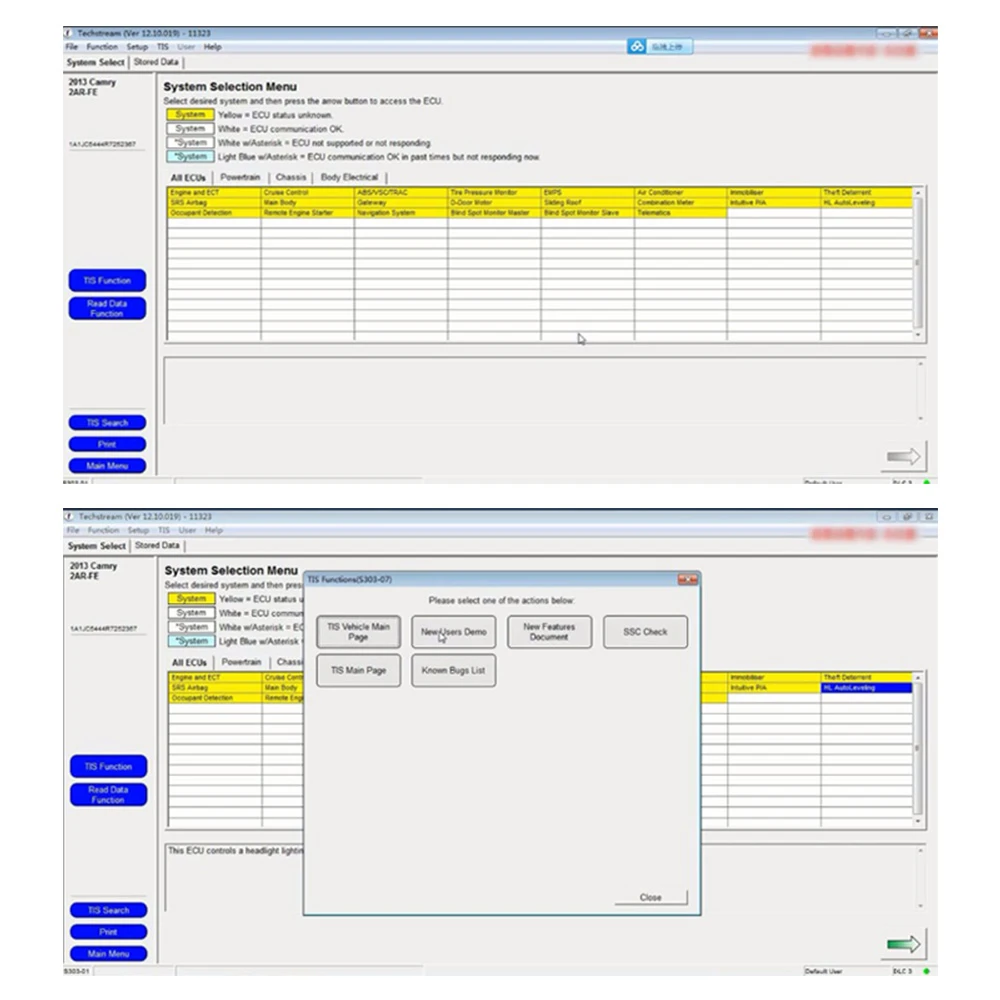1000x1000 pixels.
Task: Select Immobiliser cell in upper screenshot
Action: coord(774,193)
